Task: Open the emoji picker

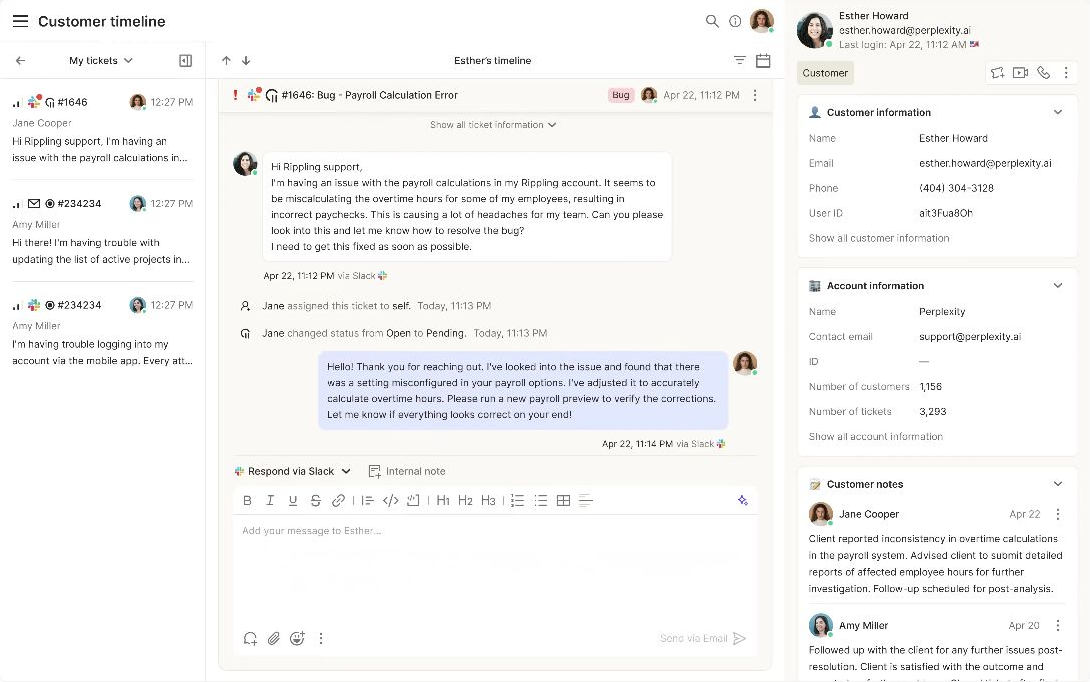Action: click(x=298, y=638)
